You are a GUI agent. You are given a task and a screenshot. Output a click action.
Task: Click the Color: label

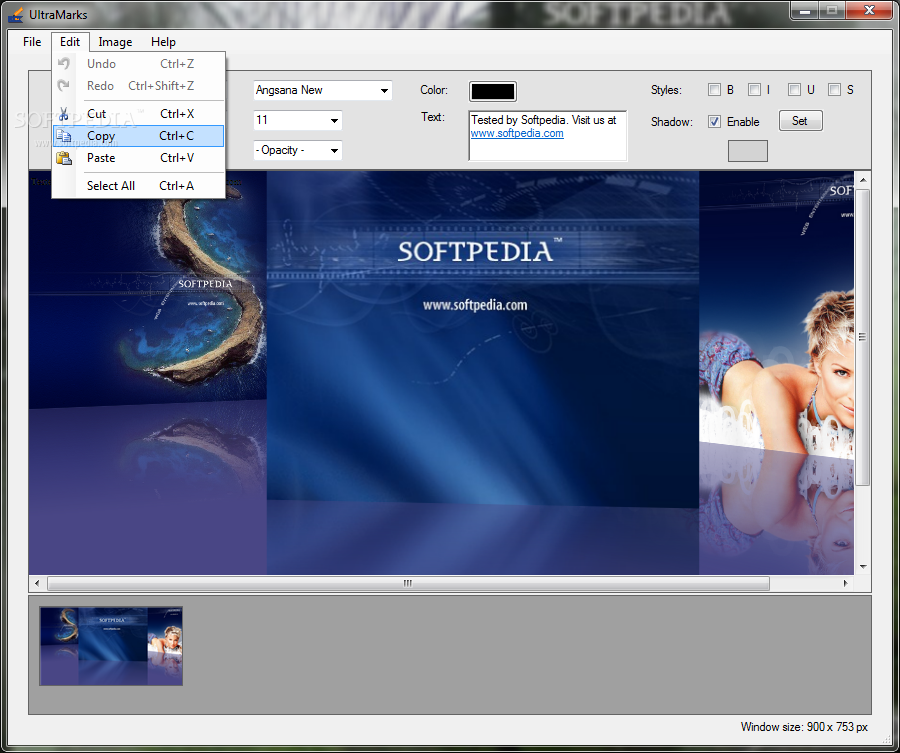[x=434, y=90]
